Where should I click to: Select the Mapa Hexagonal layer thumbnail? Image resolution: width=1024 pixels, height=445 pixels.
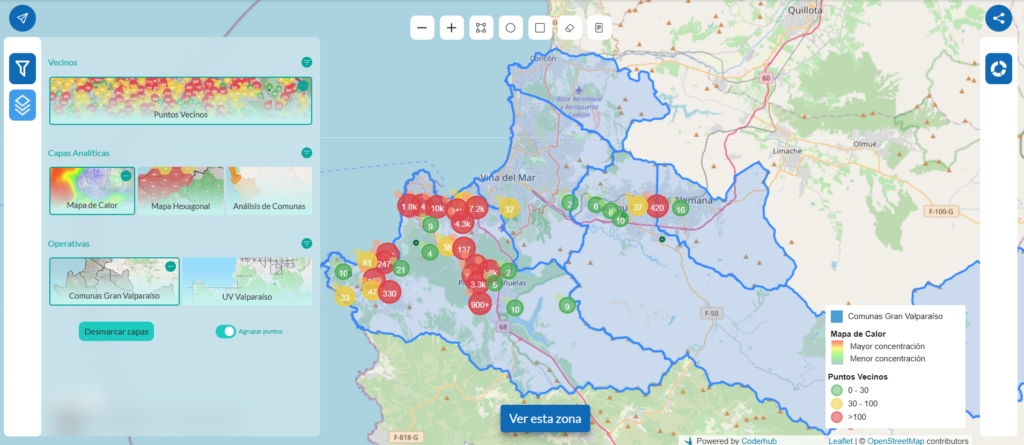pos(180,191)
